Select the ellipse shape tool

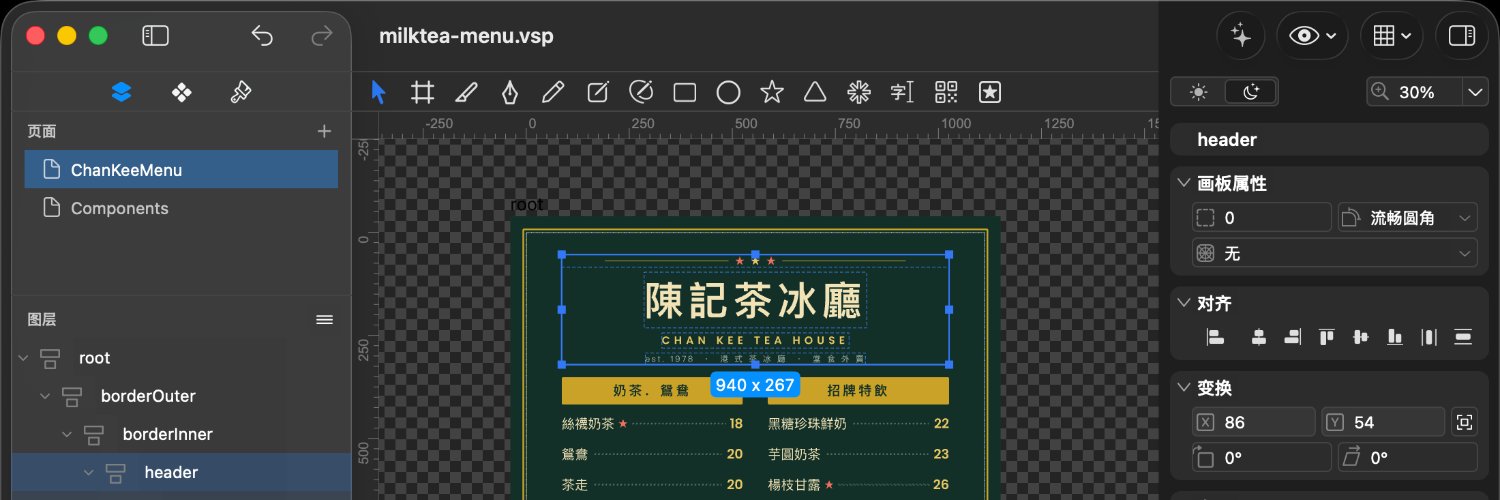coord(728,92)
